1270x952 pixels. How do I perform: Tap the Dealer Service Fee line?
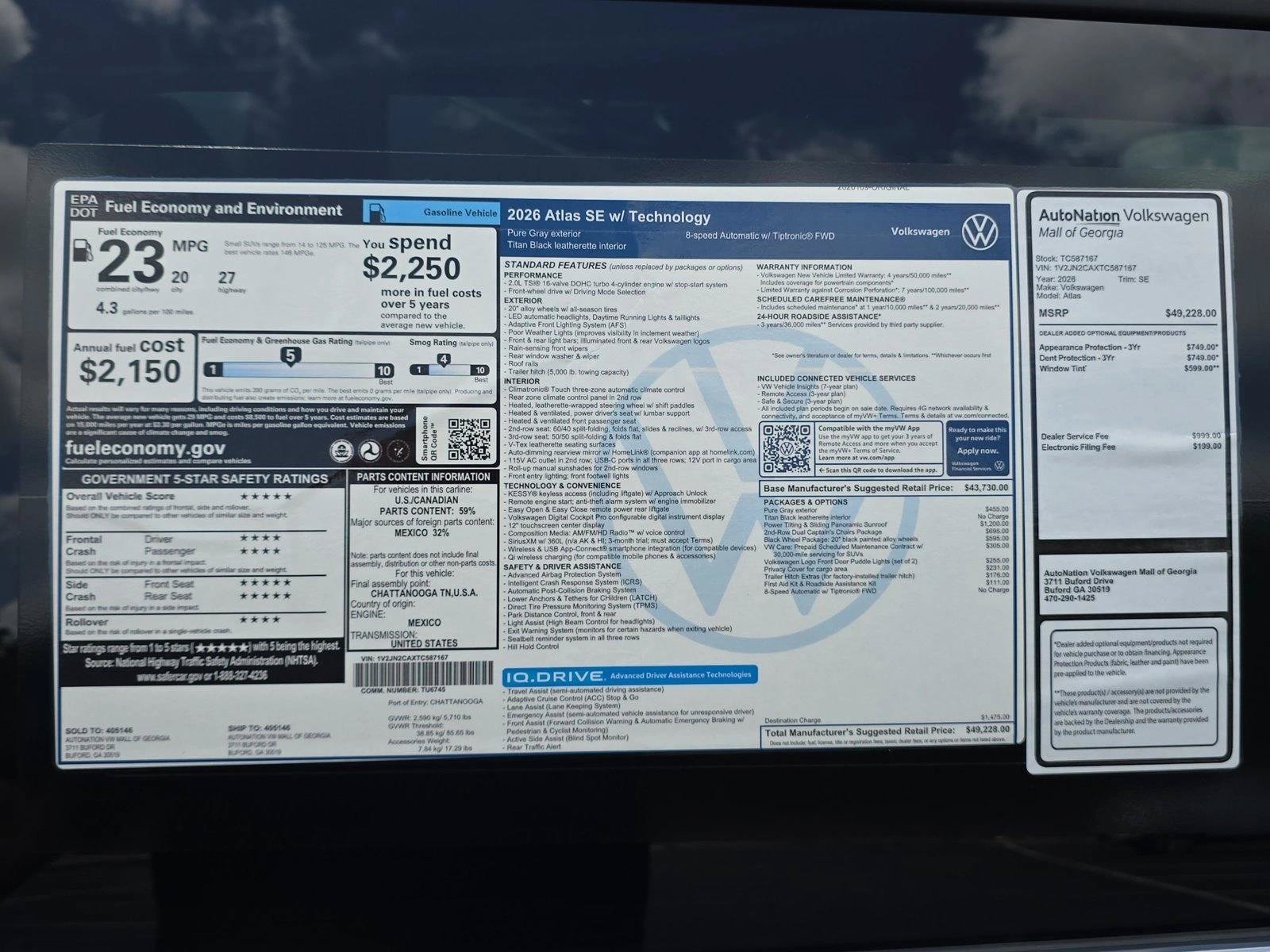click(x=1131, y=436)
